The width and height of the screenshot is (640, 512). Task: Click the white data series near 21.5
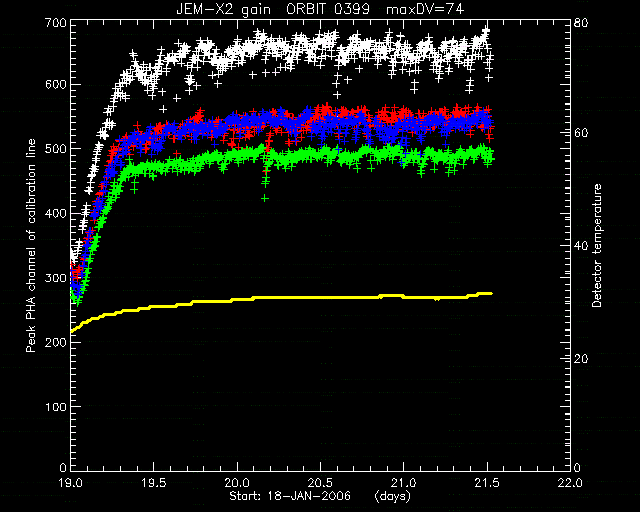pos(486,32)
